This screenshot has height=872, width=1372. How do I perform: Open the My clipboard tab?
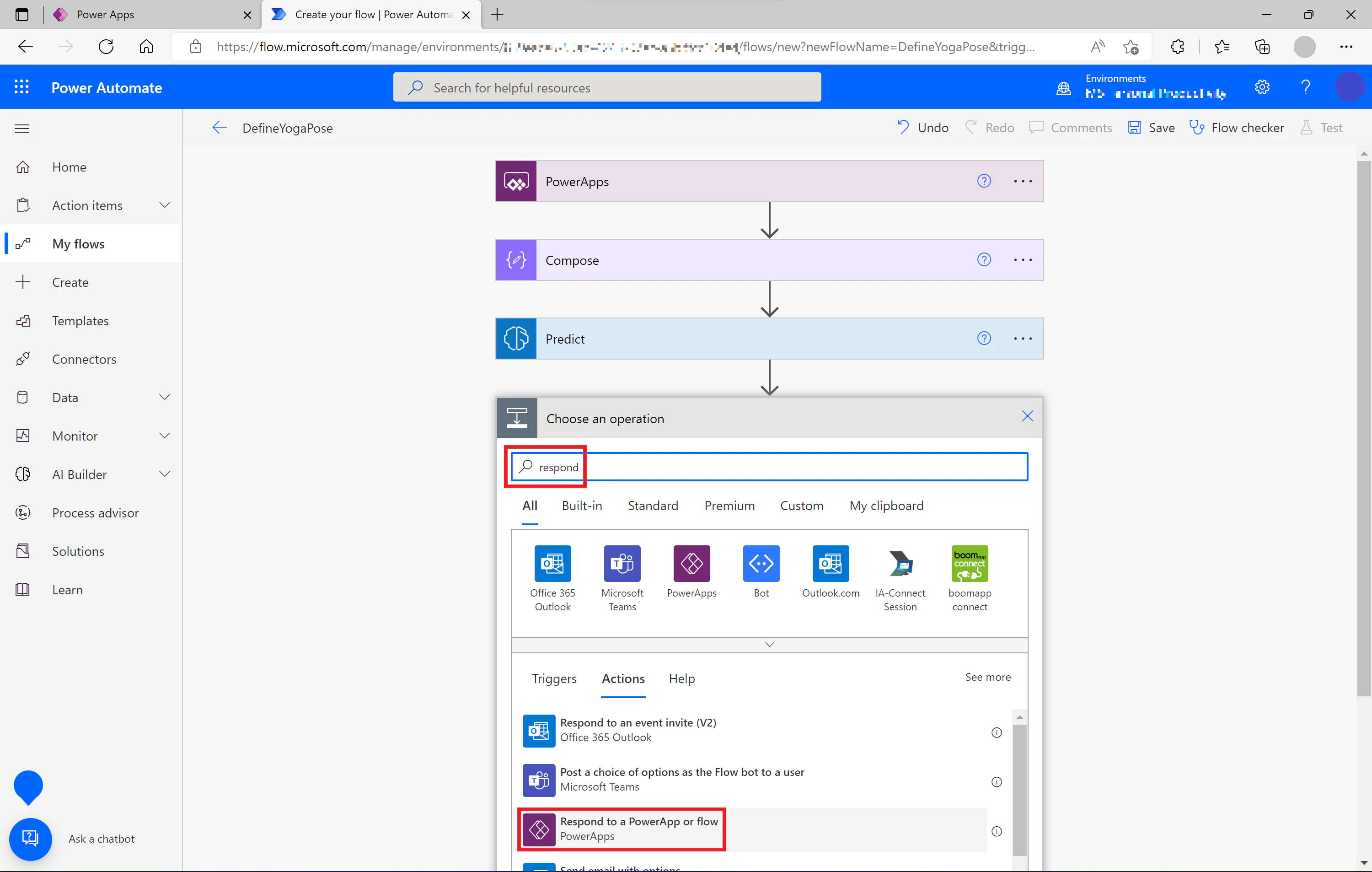point(886,506)
